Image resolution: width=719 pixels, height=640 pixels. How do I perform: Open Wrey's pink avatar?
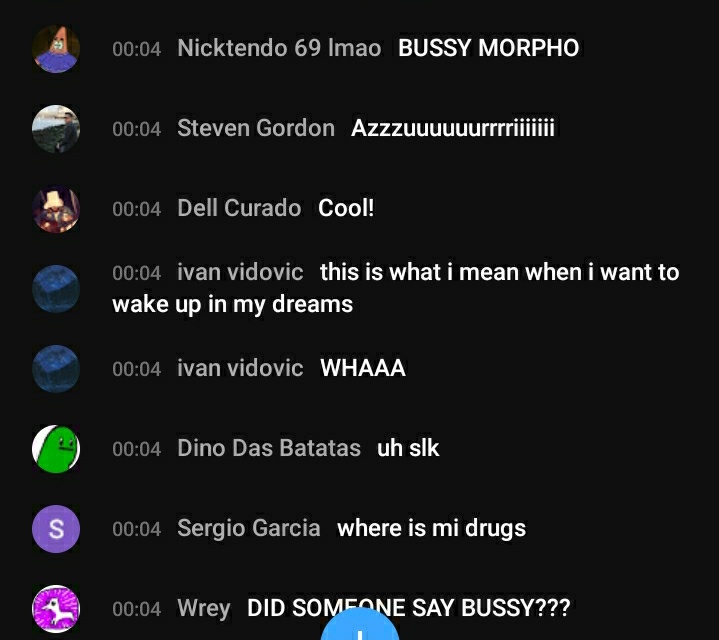pyautogui.click(x=56, y=609)
